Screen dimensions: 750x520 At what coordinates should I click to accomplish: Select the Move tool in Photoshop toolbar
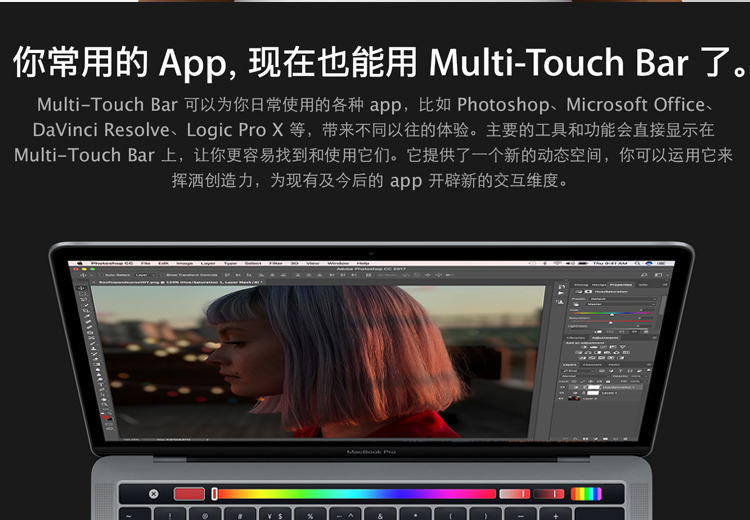coord(82,288)
